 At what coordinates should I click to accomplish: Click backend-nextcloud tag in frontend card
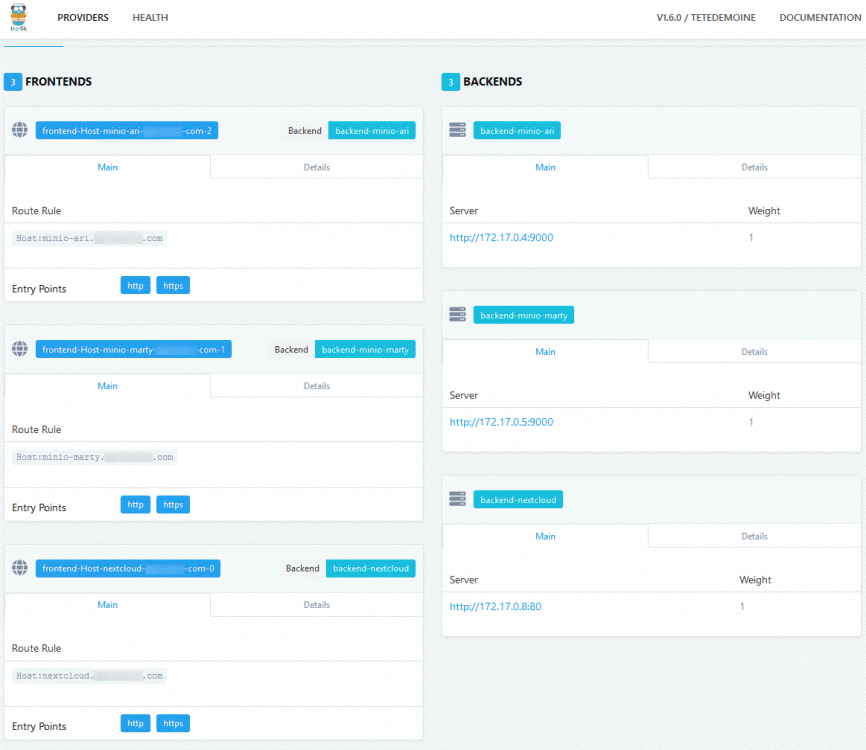pyautogui.click(x=371, y=568)
